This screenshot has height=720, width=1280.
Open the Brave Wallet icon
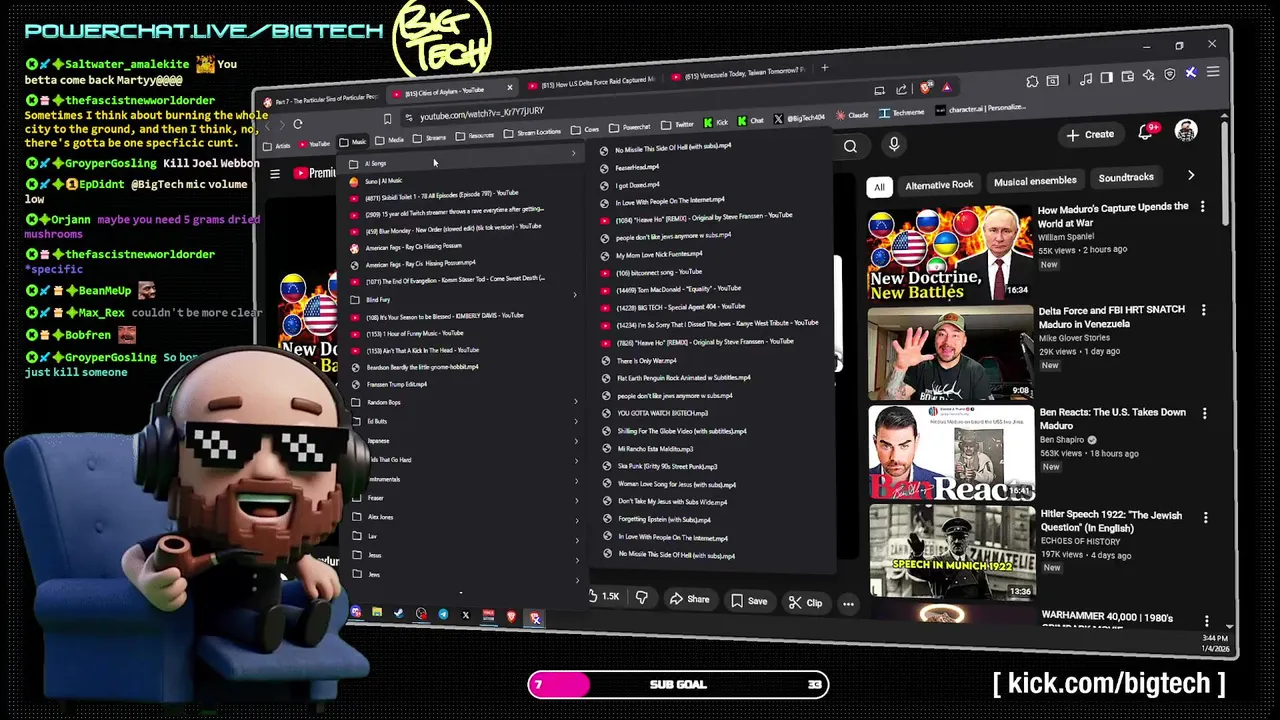point(1127,76)
